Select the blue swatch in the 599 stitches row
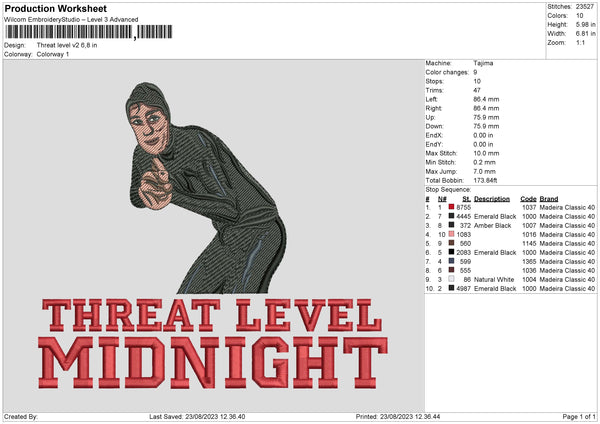The height and width of the screenshot is (424, 600). click(452, 261)
